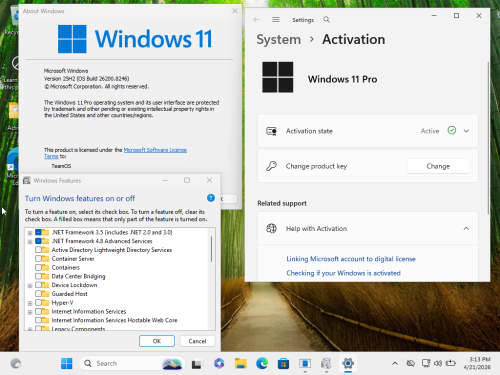This screenshot has width=500, height=375.
Task: Check Internet Information Services checkbox
Action: coord(38,311)
